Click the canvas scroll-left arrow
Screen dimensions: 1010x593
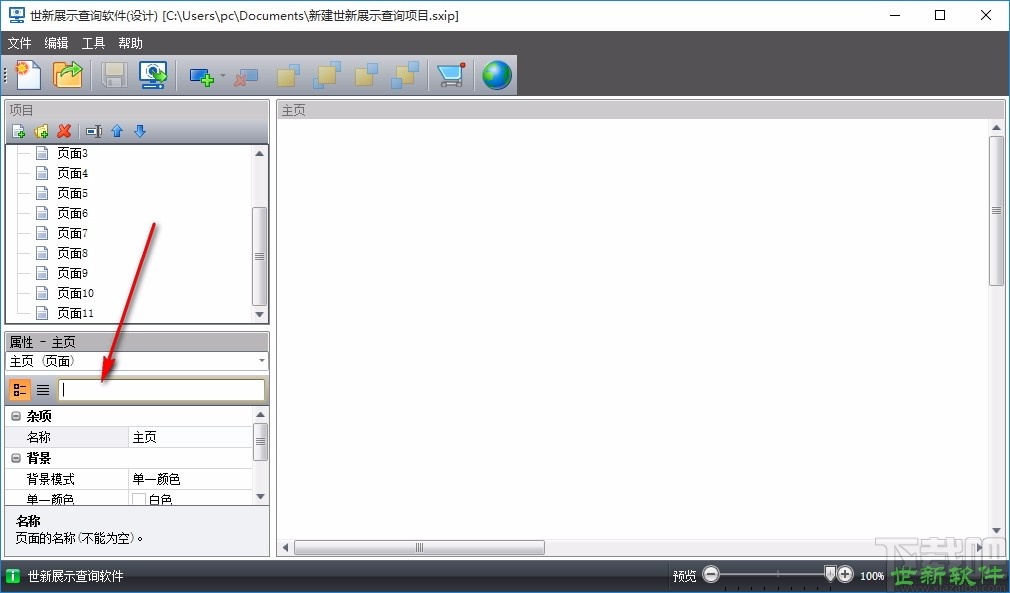[286, 547]
